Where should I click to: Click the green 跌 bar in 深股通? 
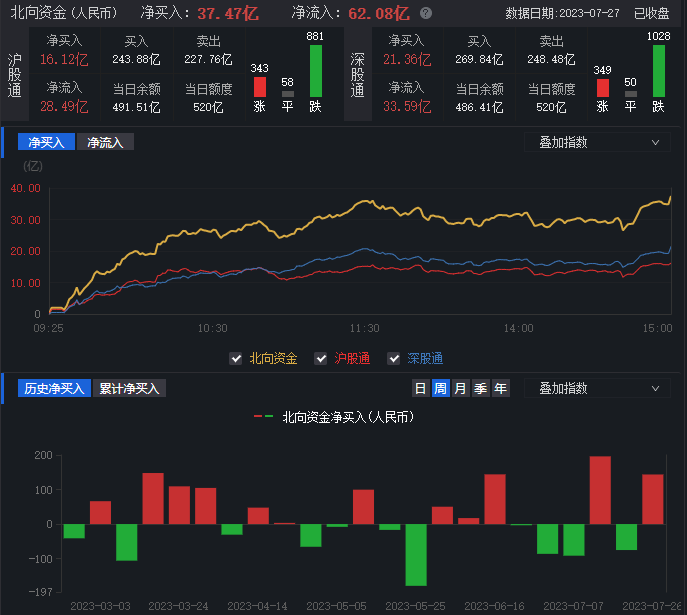pyautogui.click(x=658, y=71)
